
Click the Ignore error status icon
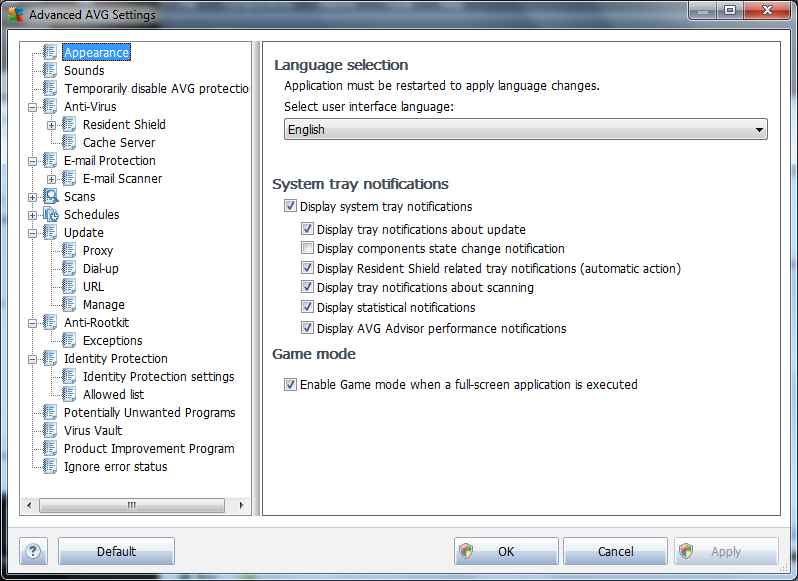(x=50, y=467)
